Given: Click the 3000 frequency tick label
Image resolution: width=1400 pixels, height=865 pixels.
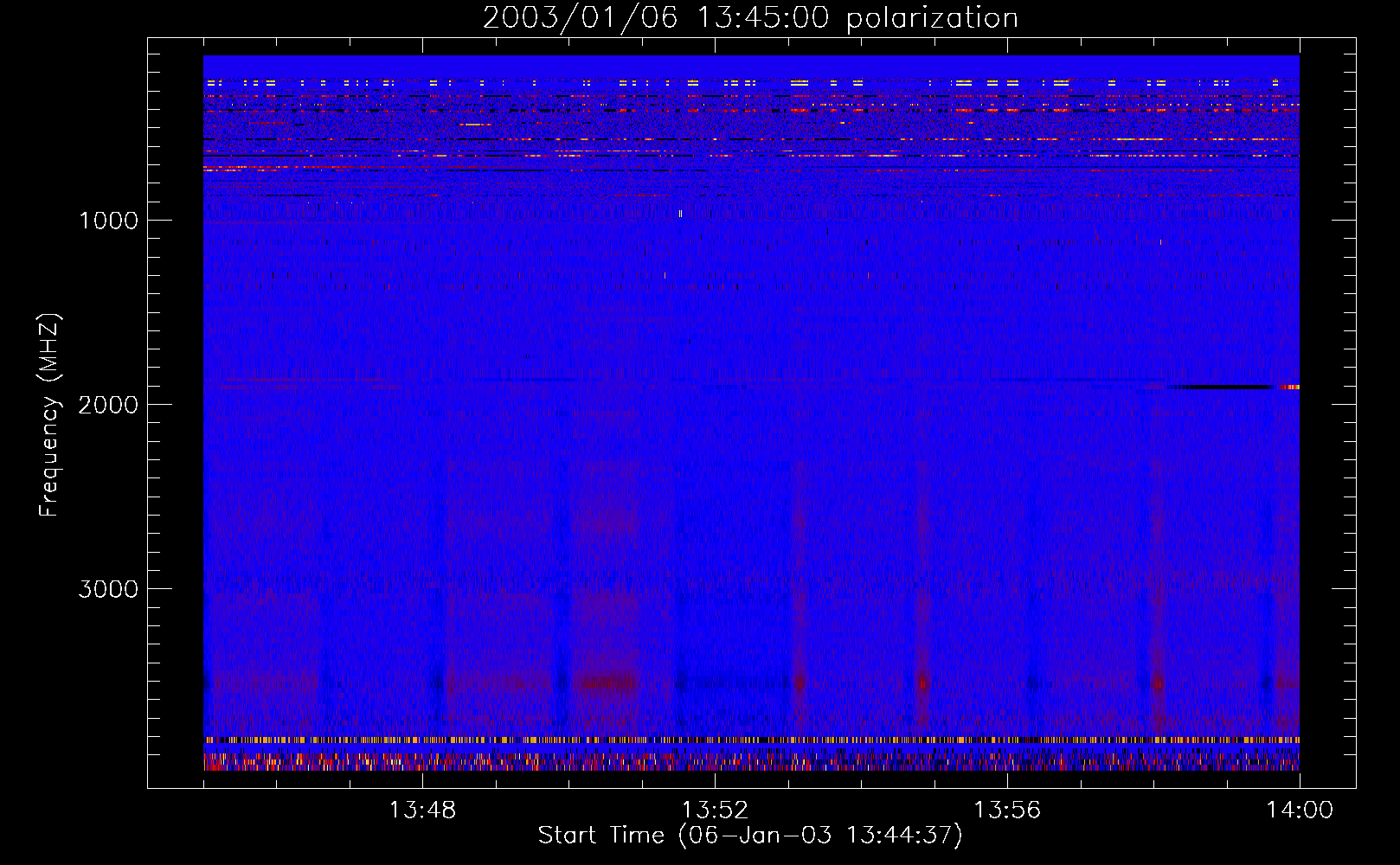Looking at the screenshot, I should [108, 589].
